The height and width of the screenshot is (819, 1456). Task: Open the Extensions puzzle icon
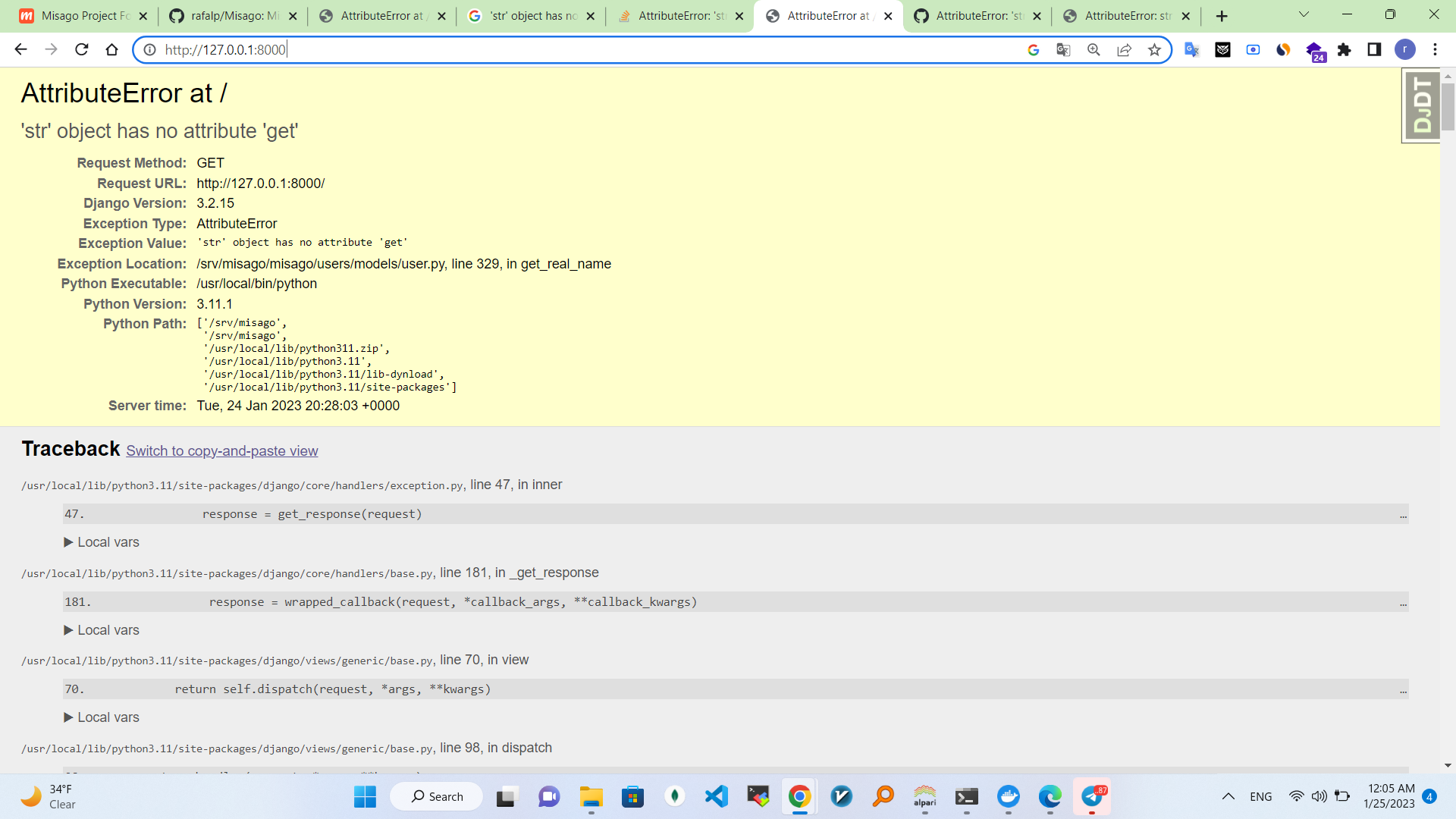coord(1344,50)
